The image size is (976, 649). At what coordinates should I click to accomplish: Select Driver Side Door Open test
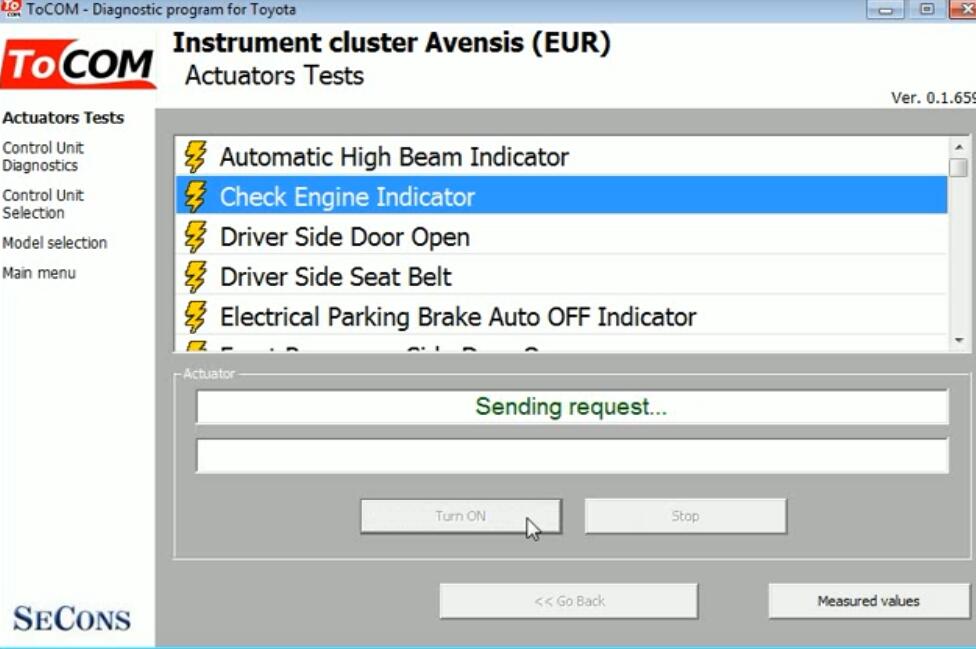561,236
